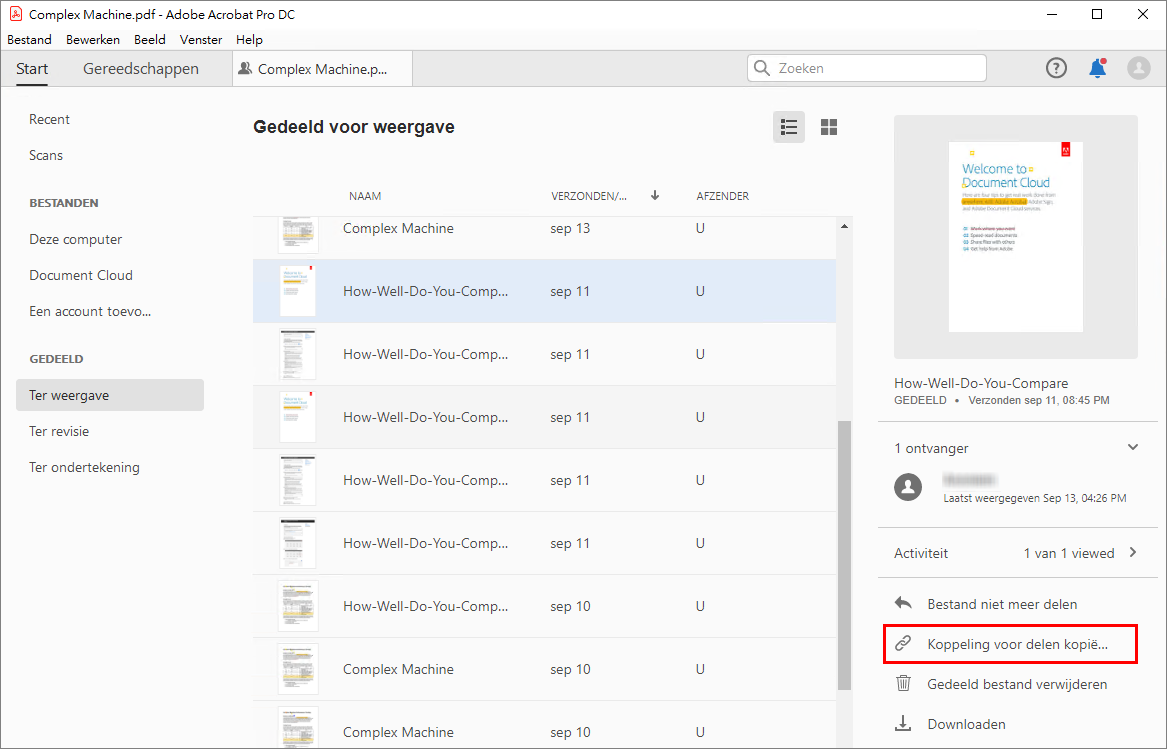The height and width of the screenshot is (749, 1167).
Task: Switch to the Gereedschappen tab
Action: (141, 68)
